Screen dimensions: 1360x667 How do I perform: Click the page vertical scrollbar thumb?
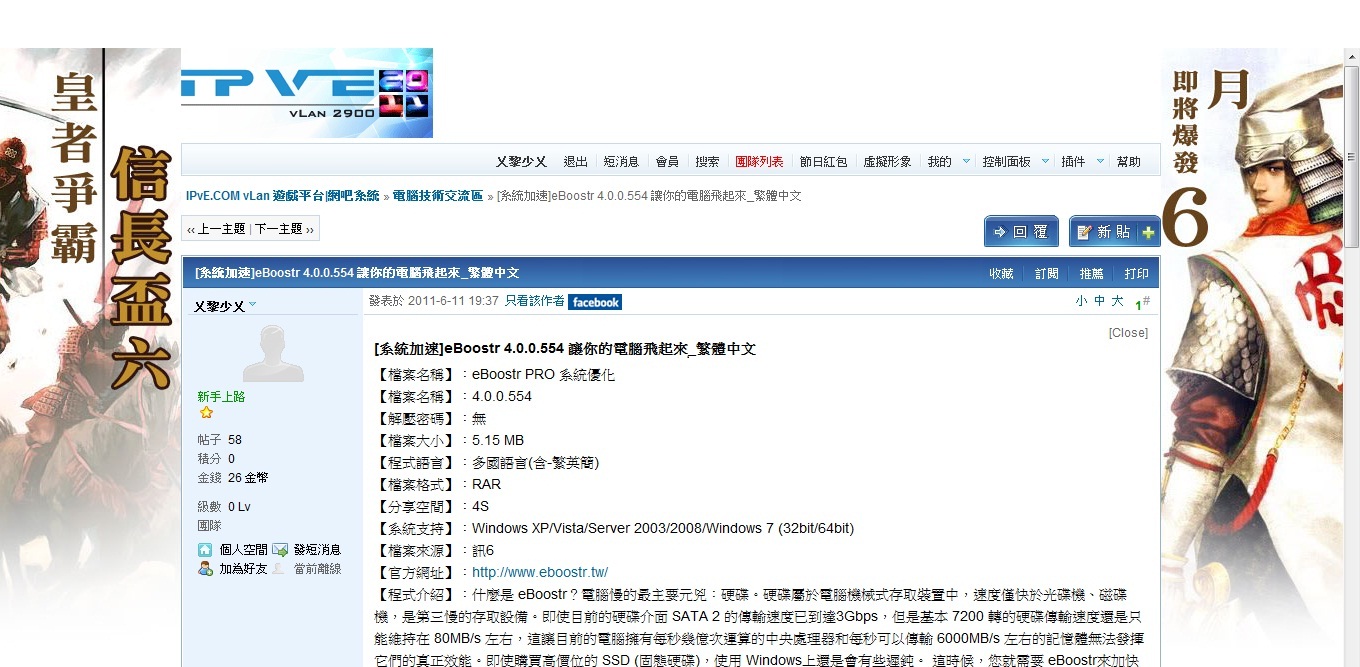click(1351, 157)
